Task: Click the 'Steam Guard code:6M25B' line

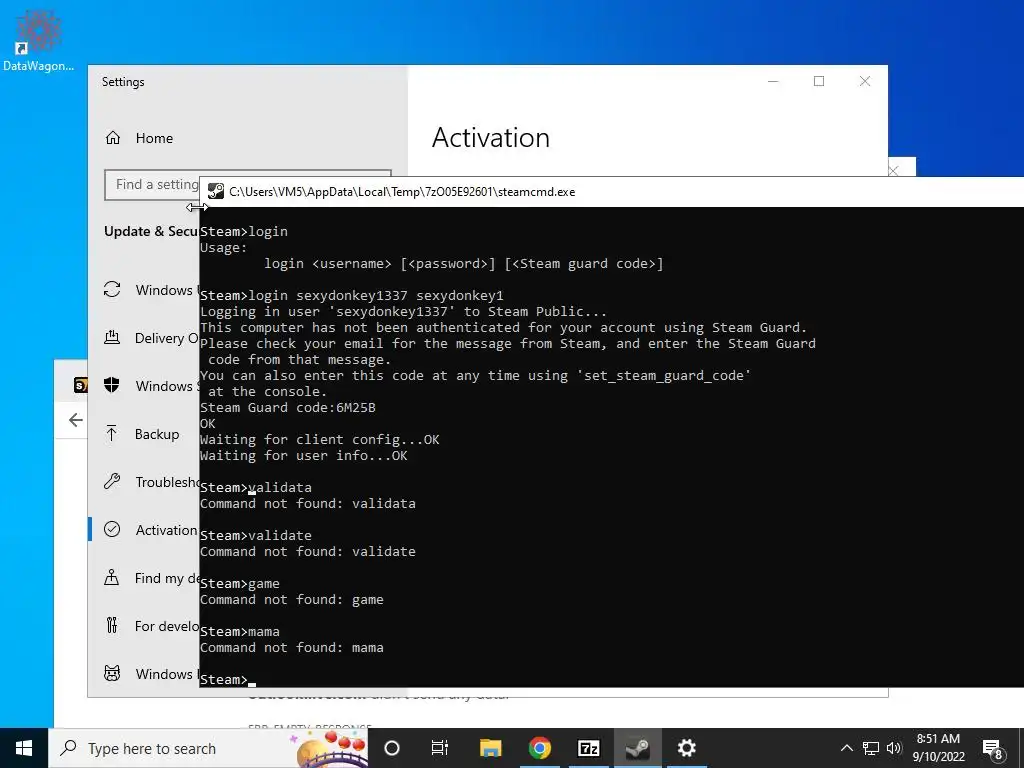Action: pyautogui.click(x=287, y=408)
